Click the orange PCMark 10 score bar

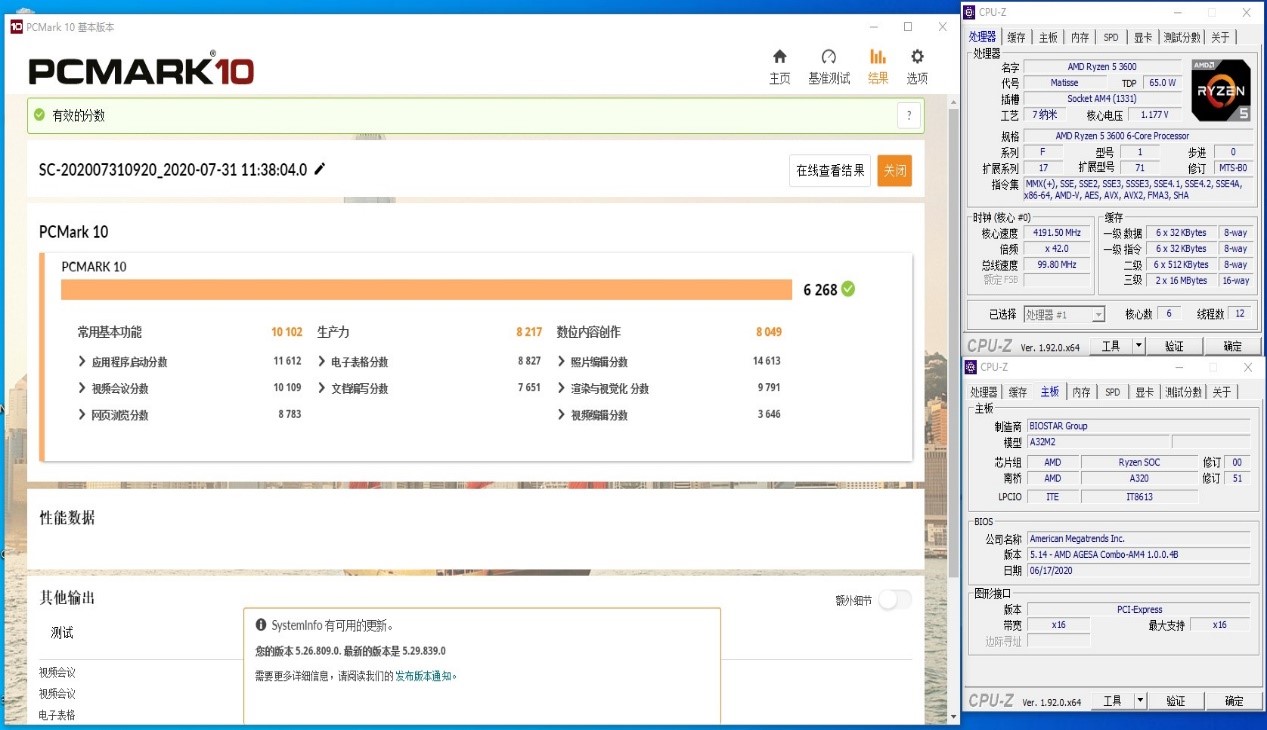(x=426, y=290)
